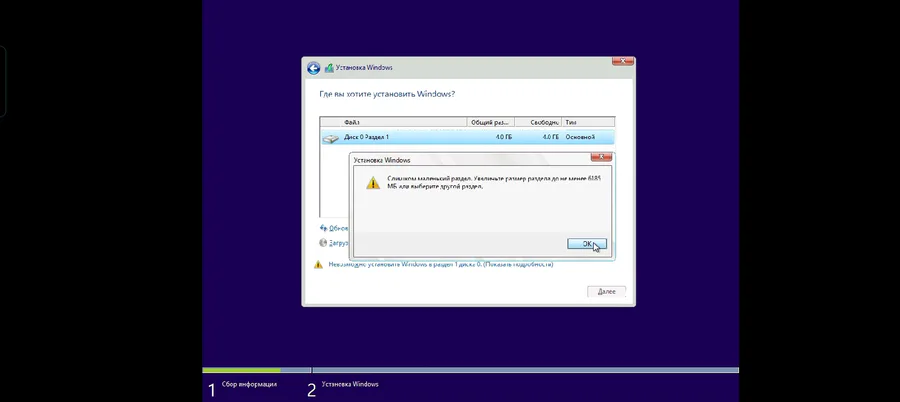Click step 2 Установка Windows at bottom
The height and width of the screenshot is (402, 900).
click(343, 389)
